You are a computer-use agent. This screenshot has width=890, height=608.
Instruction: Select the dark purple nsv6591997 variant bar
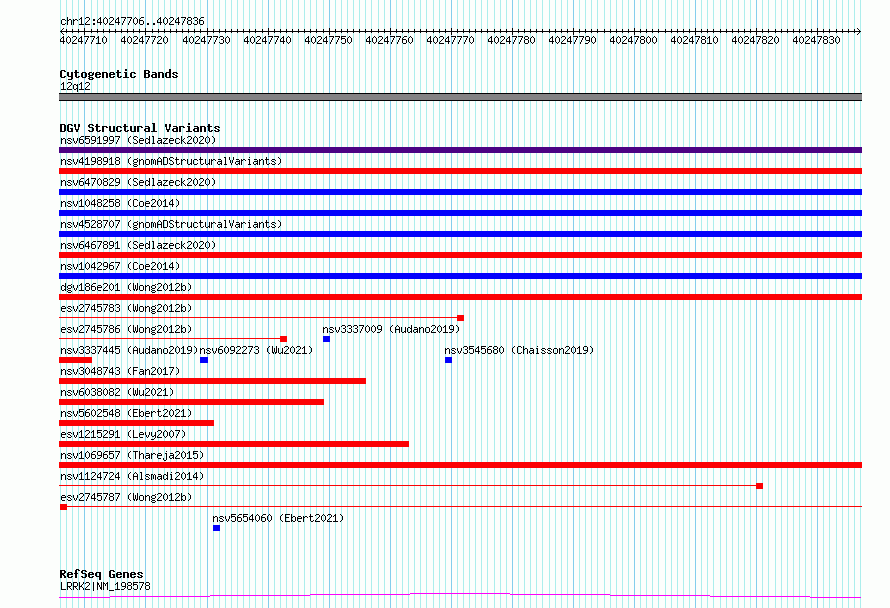[x=460, y=150]
